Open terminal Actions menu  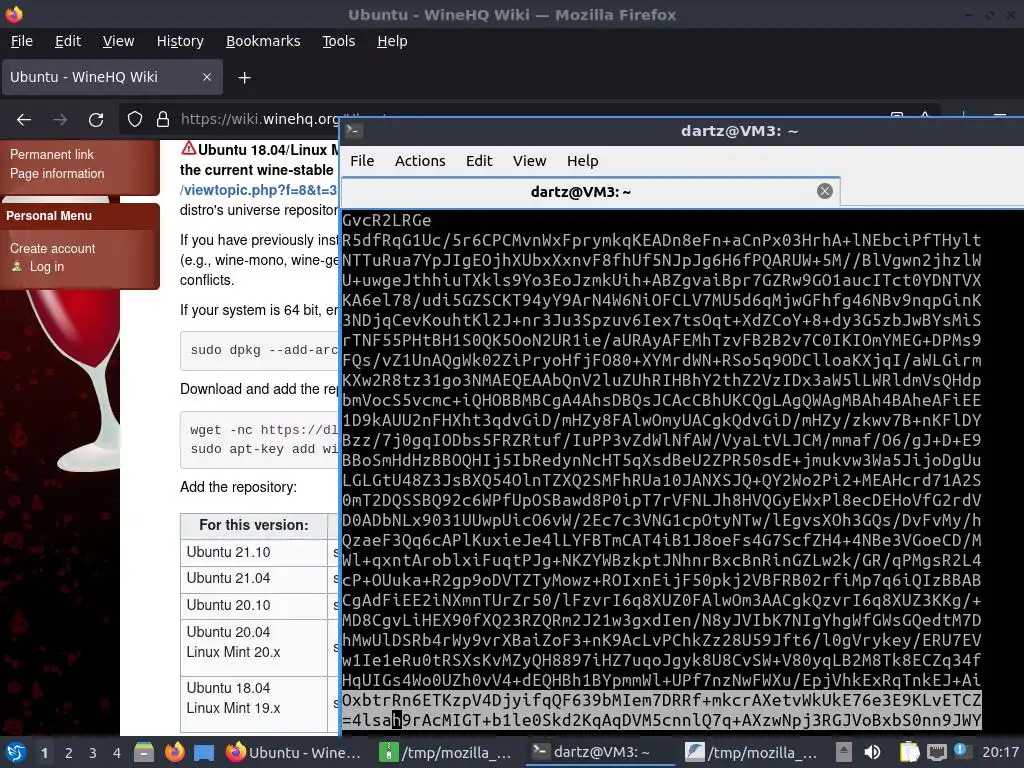click(420, 161)
